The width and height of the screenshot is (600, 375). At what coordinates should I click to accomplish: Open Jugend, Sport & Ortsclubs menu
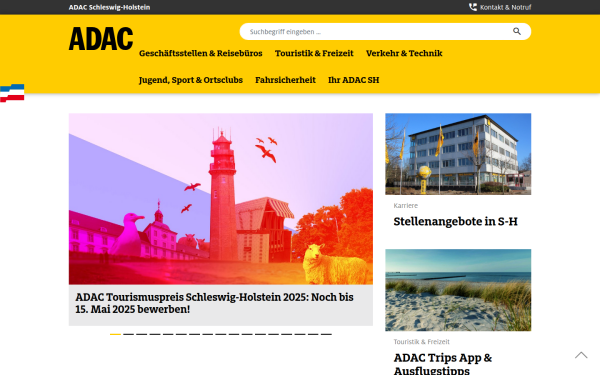tap(191, 80)
